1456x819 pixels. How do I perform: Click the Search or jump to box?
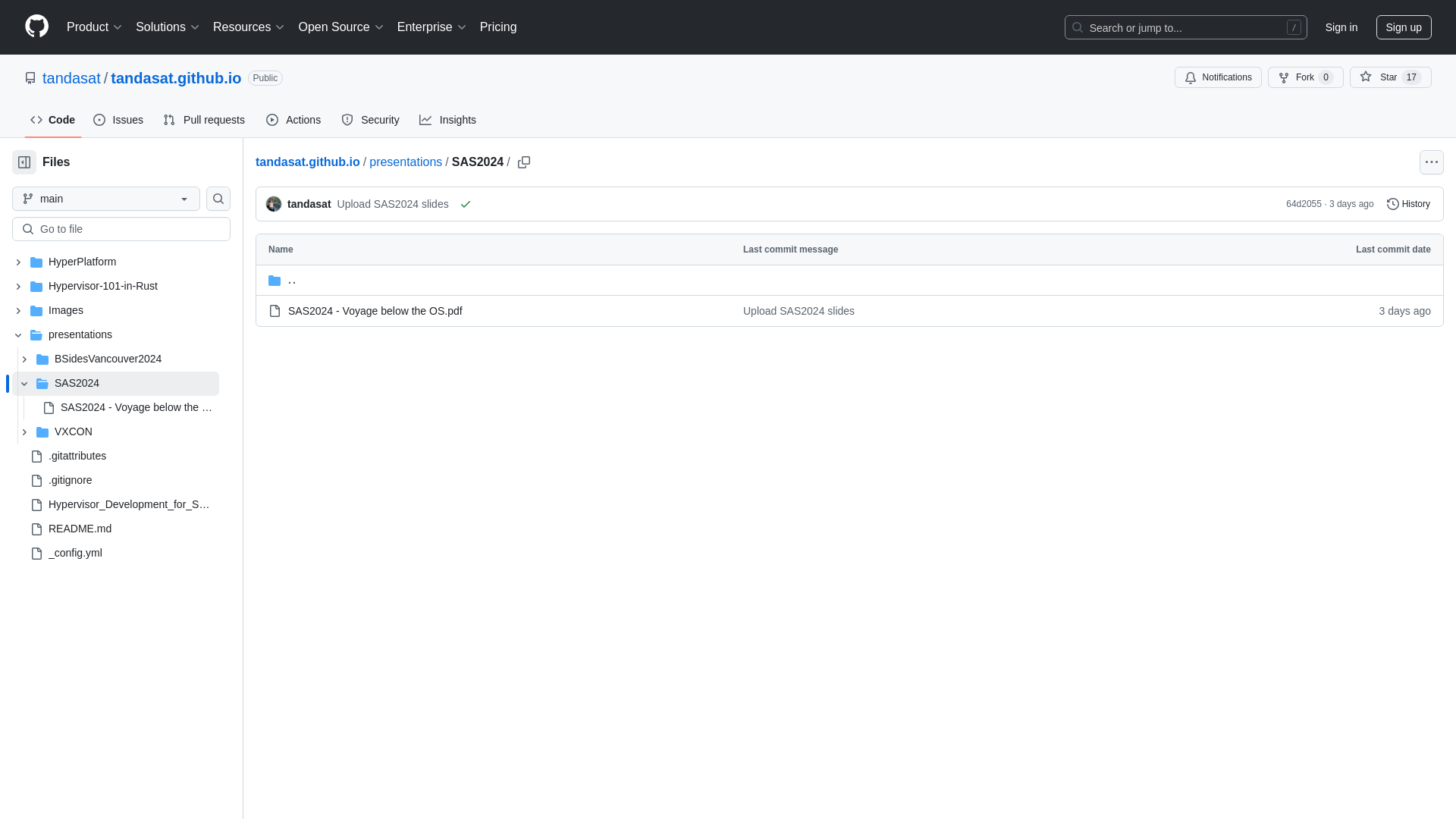coord(1185,27)
